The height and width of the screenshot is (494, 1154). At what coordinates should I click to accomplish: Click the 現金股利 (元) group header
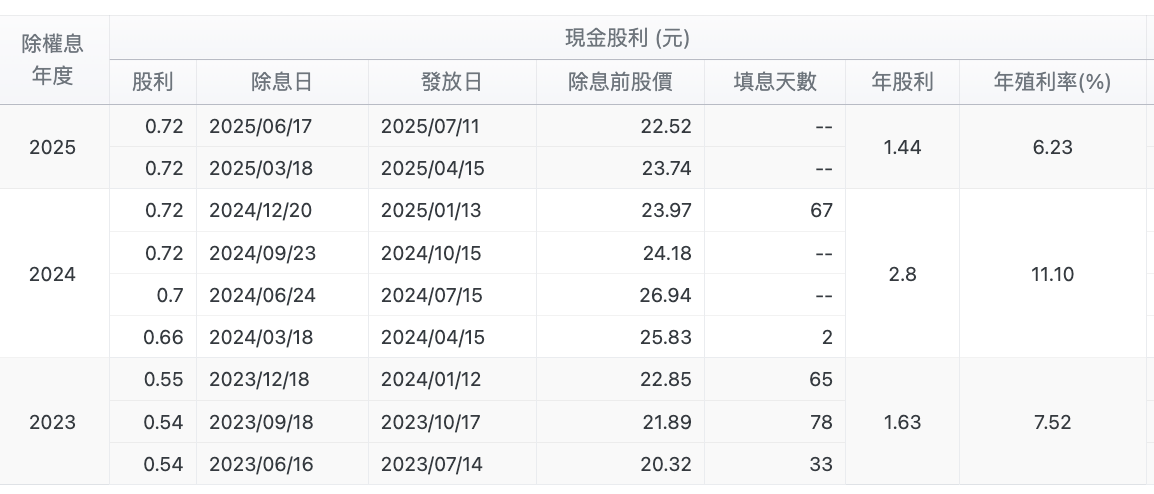(x=628, y=38)
